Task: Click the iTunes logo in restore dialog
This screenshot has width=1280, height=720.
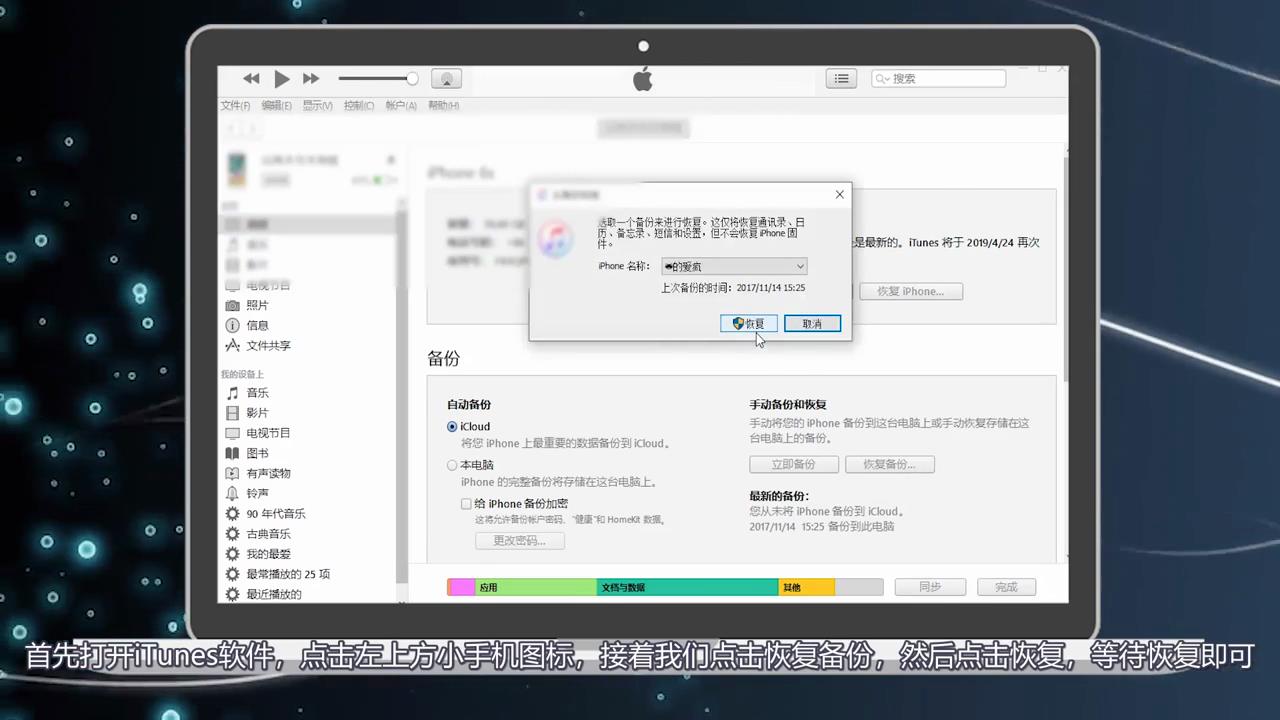Action: coord(555,238)
